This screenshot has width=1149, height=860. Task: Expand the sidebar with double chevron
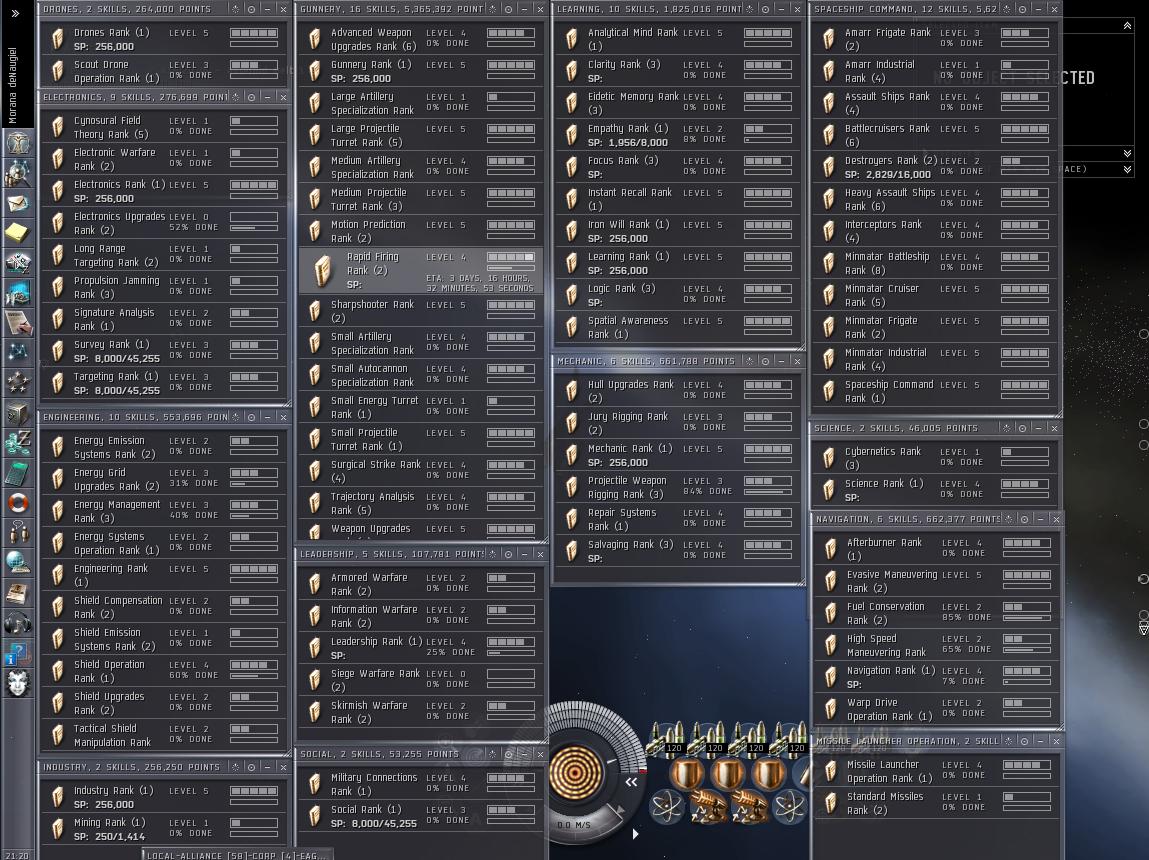[15, 13]
